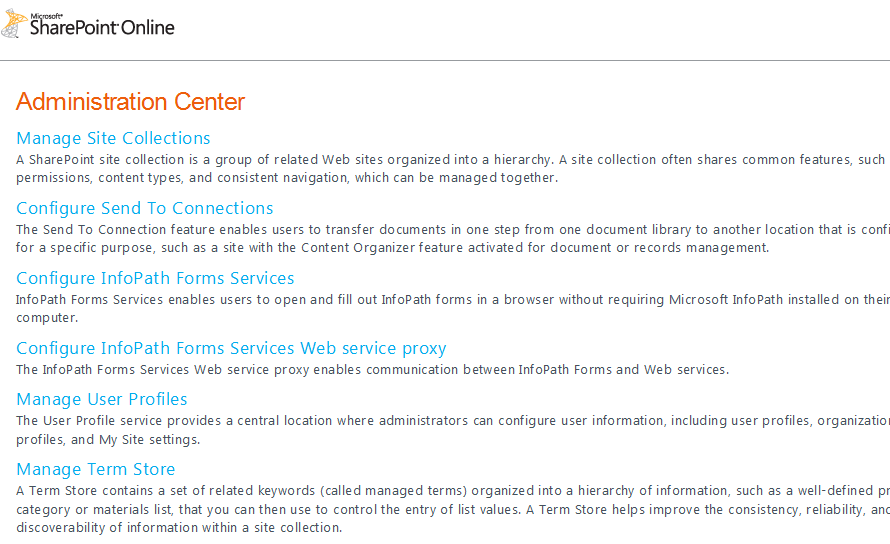Click the SharePoint Online bird logo icon
Viewport: 890px width, 544px height.
(14, 24)
